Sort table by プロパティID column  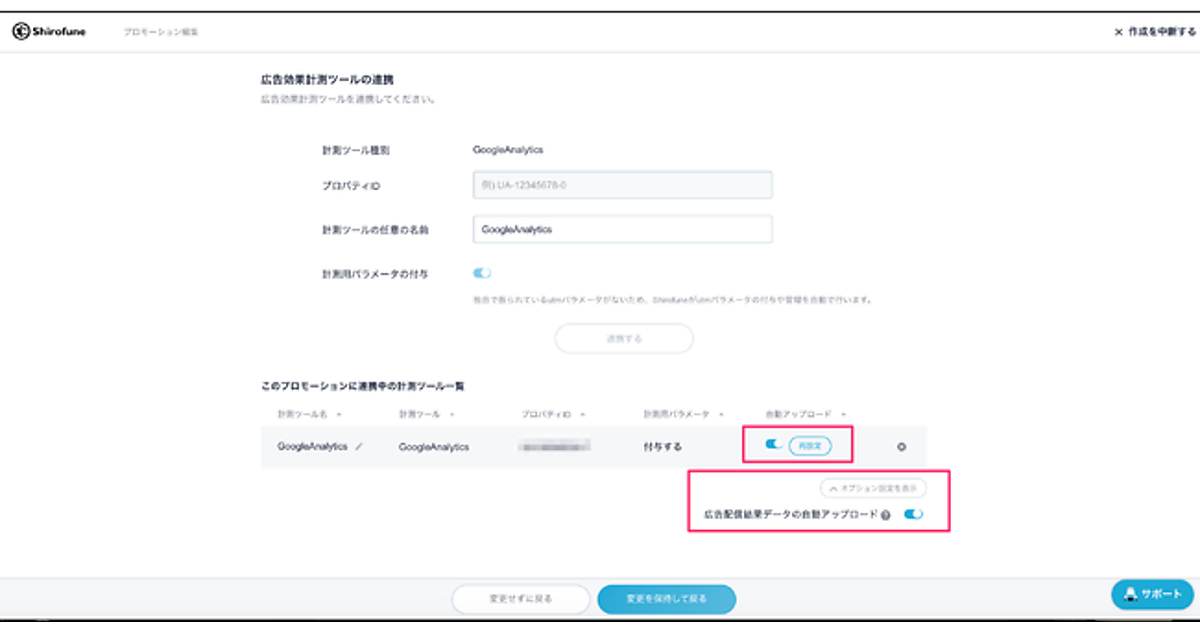tap(553, 413)
